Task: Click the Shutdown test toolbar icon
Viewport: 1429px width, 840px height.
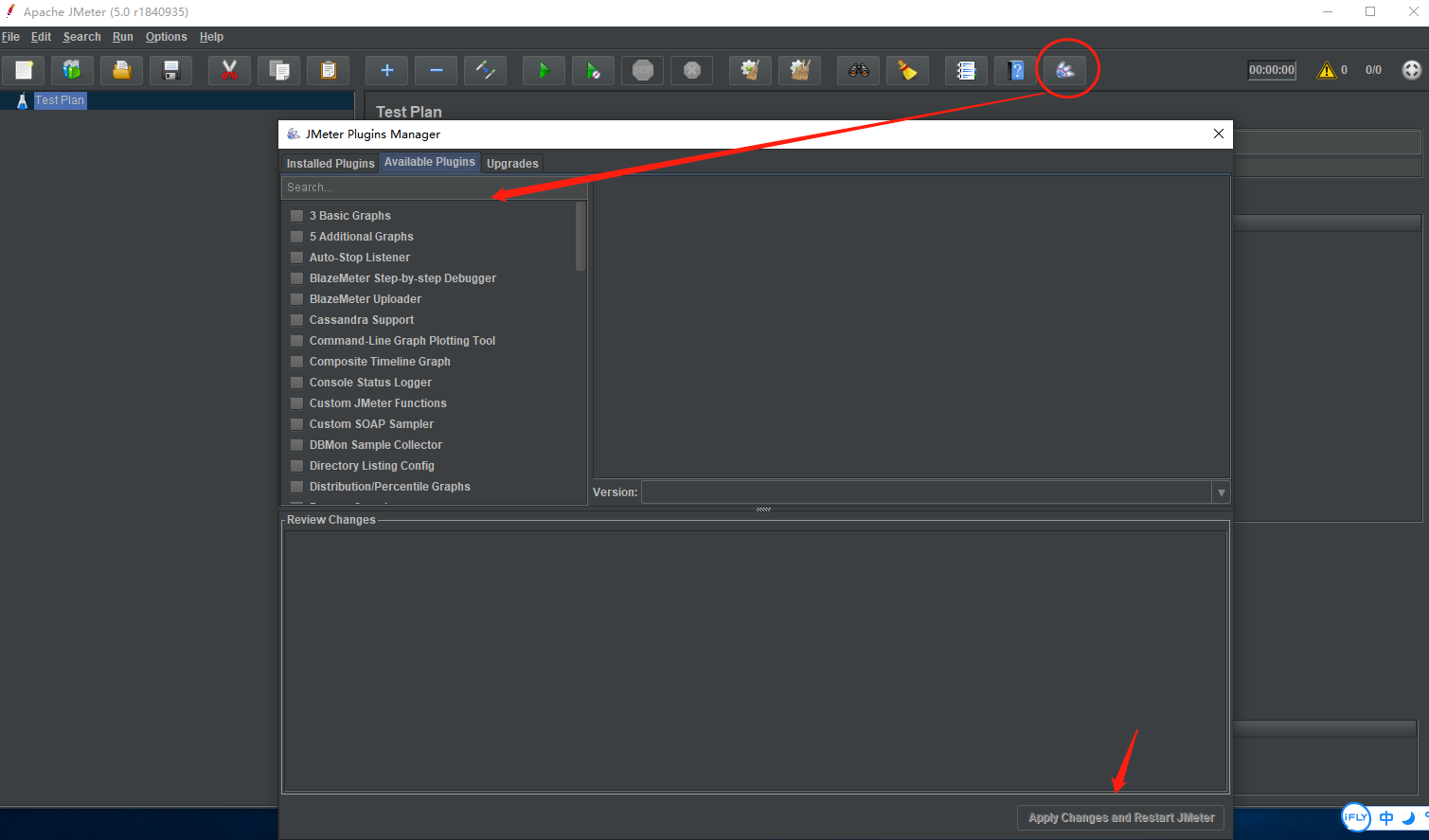Action: click(x=692, y=70)
